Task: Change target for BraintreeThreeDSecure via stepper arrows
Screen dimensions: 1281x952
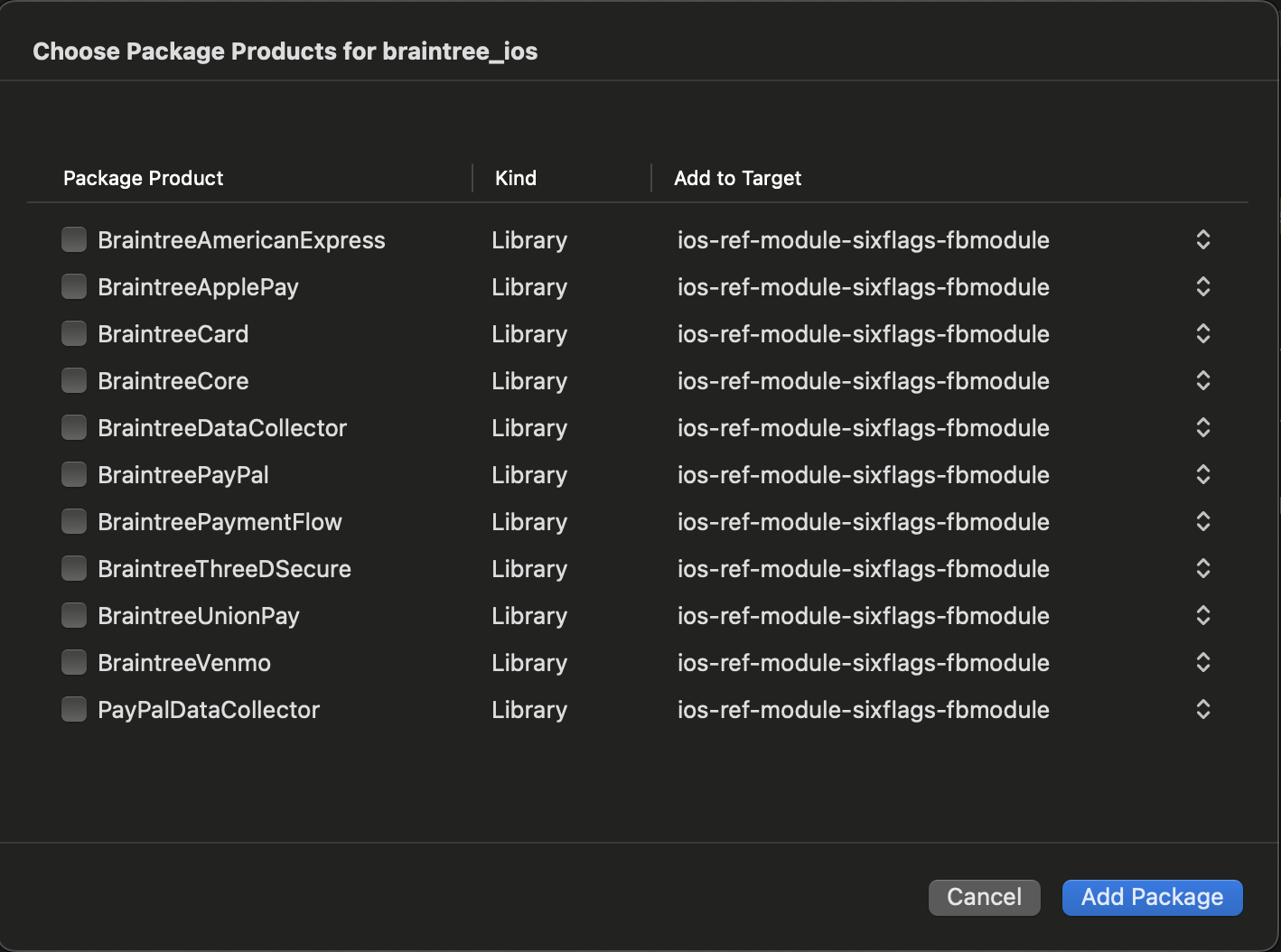Action: [1202, 568]
